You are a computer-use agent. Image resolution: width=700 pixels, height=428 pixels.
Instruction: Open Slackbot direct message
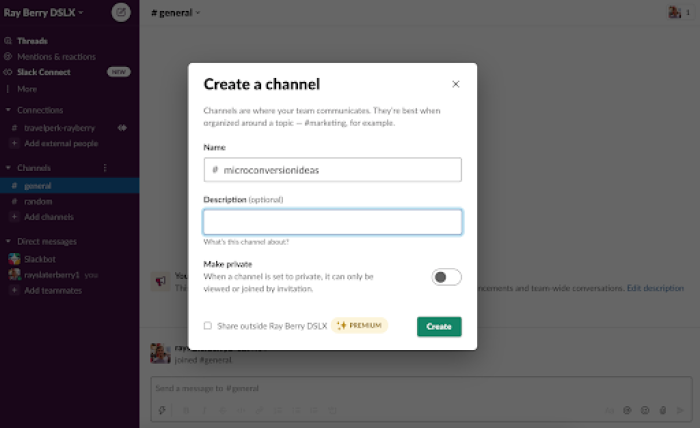[40, 259]
